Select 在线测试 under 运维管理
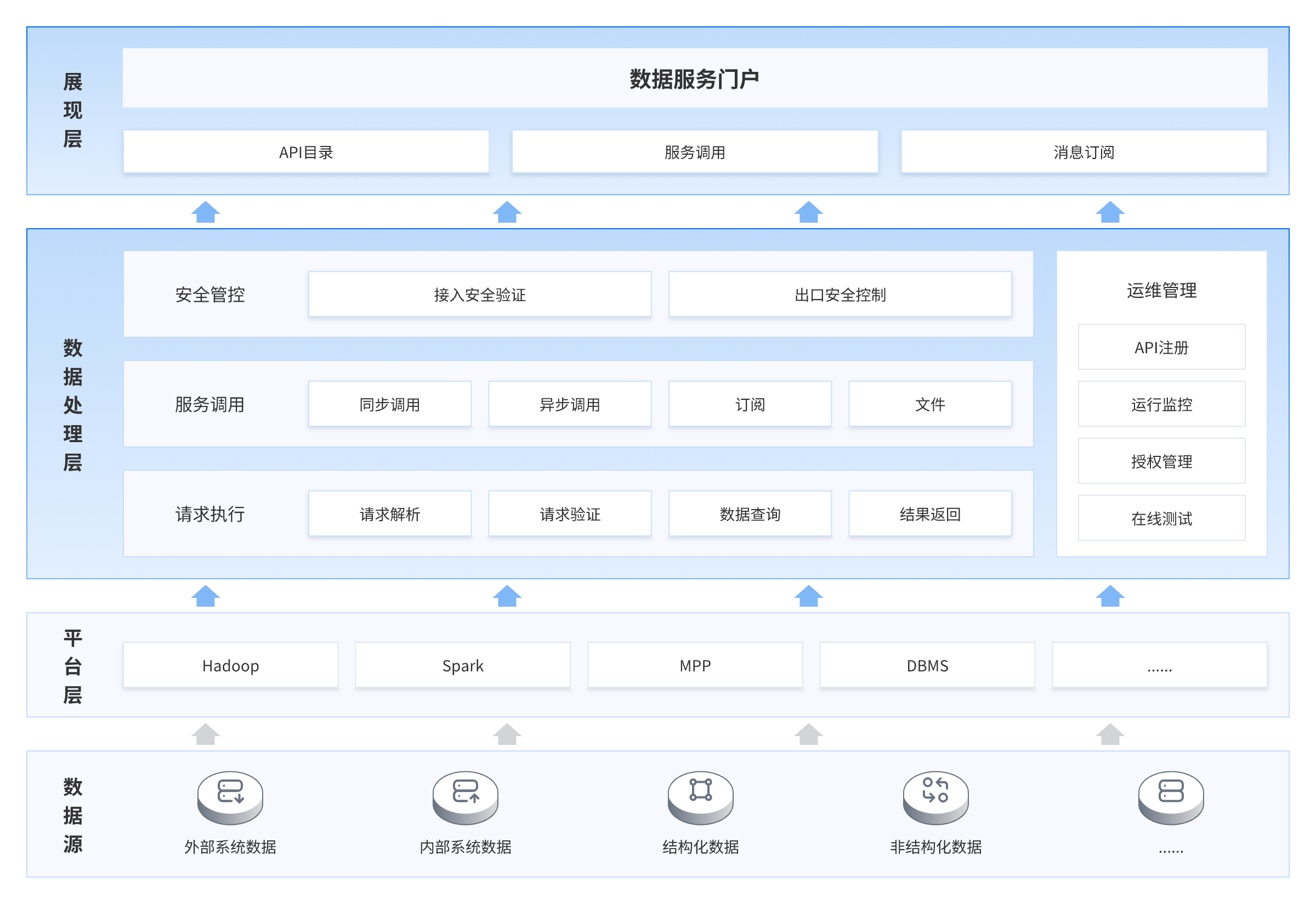 coord(1161,518)
